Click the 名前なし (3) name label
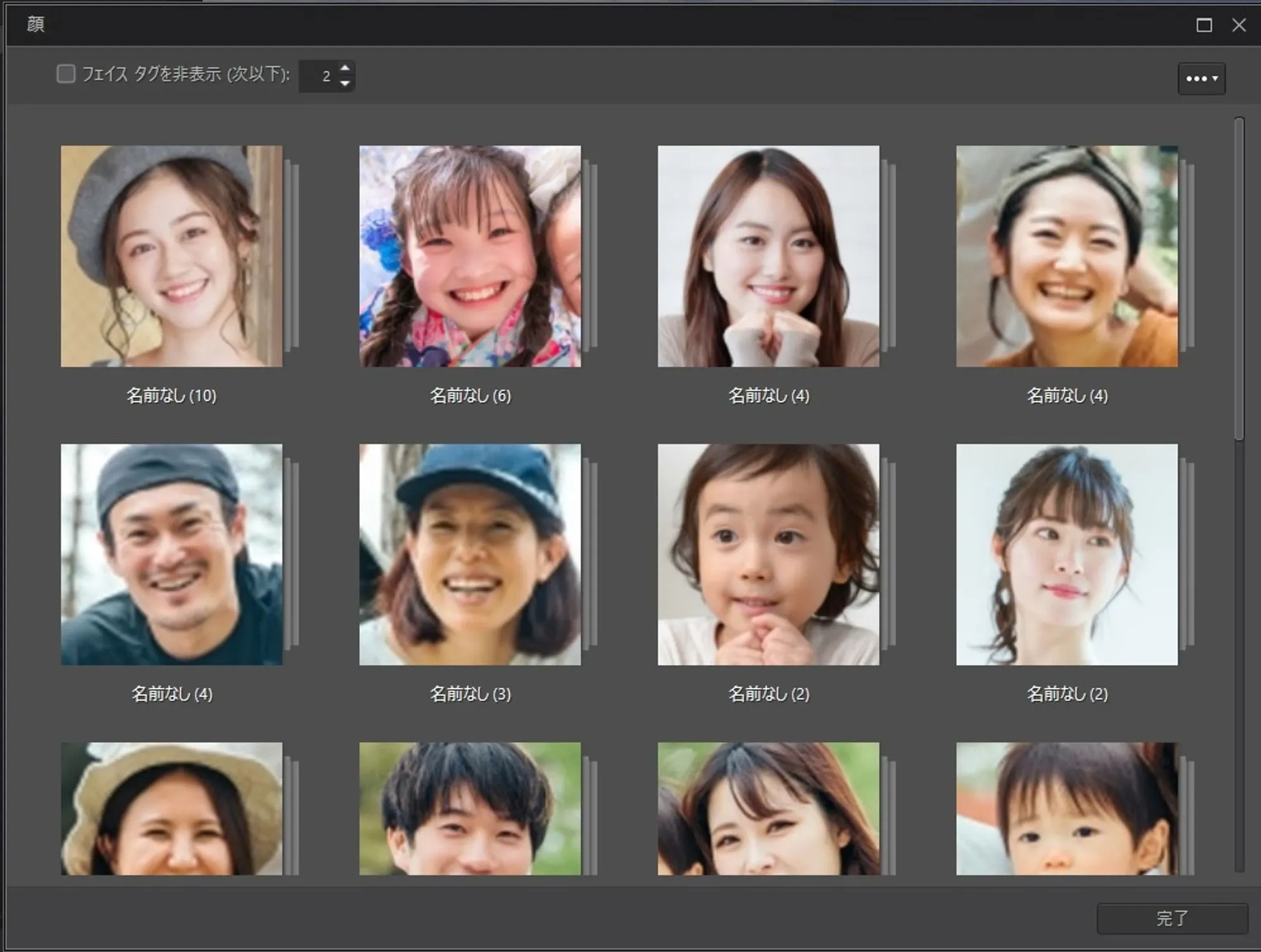The image size is (1261, 952). click(x=470, y=694)
